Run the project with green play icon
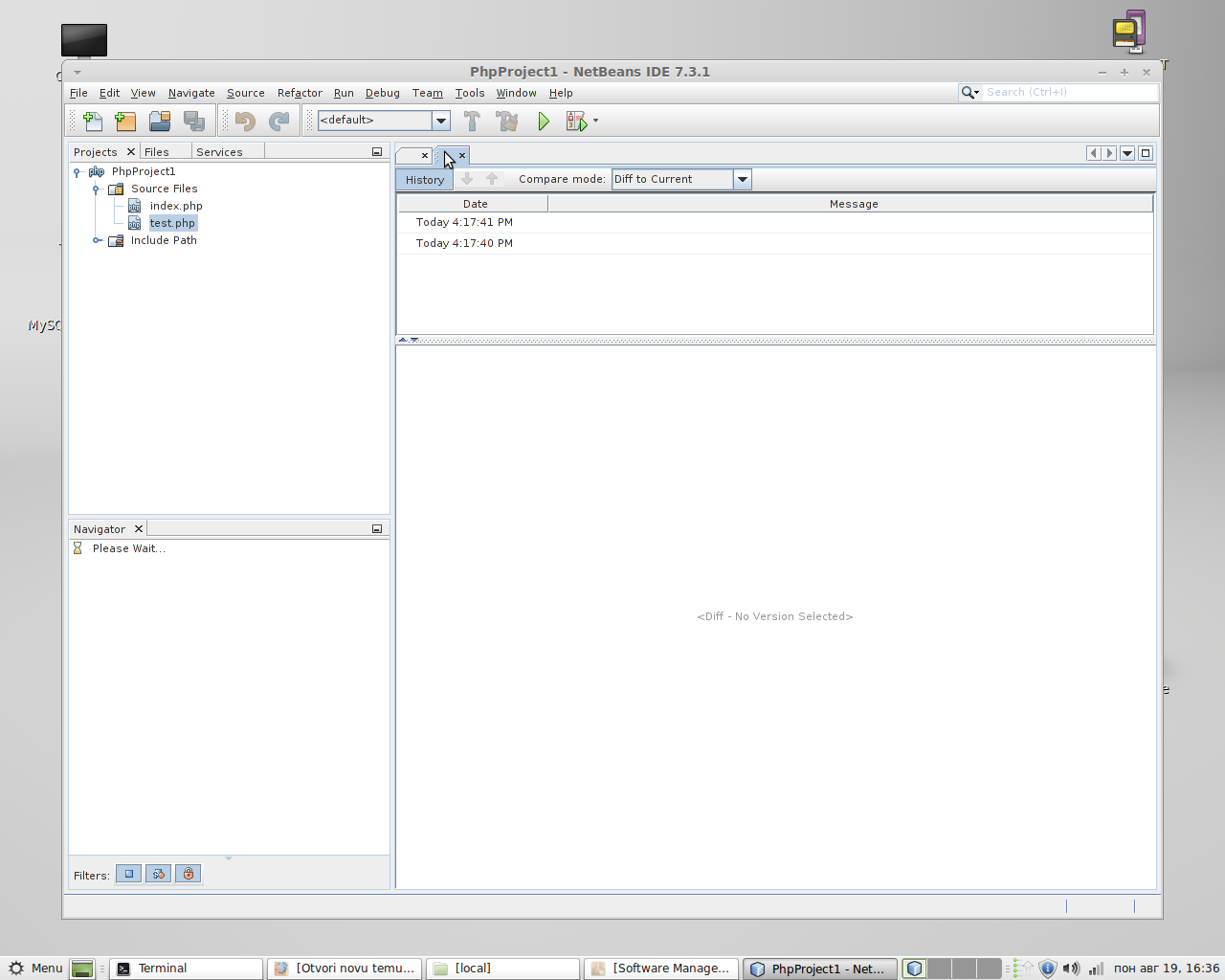 (543, 121)
